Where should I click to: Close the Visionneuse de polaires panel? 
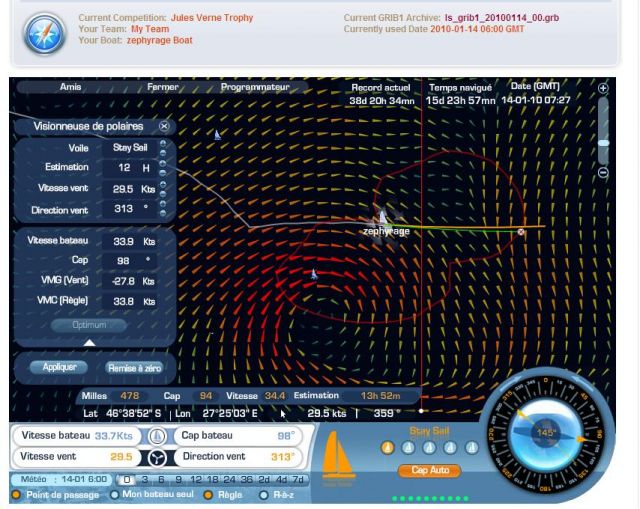click(164, 126)
